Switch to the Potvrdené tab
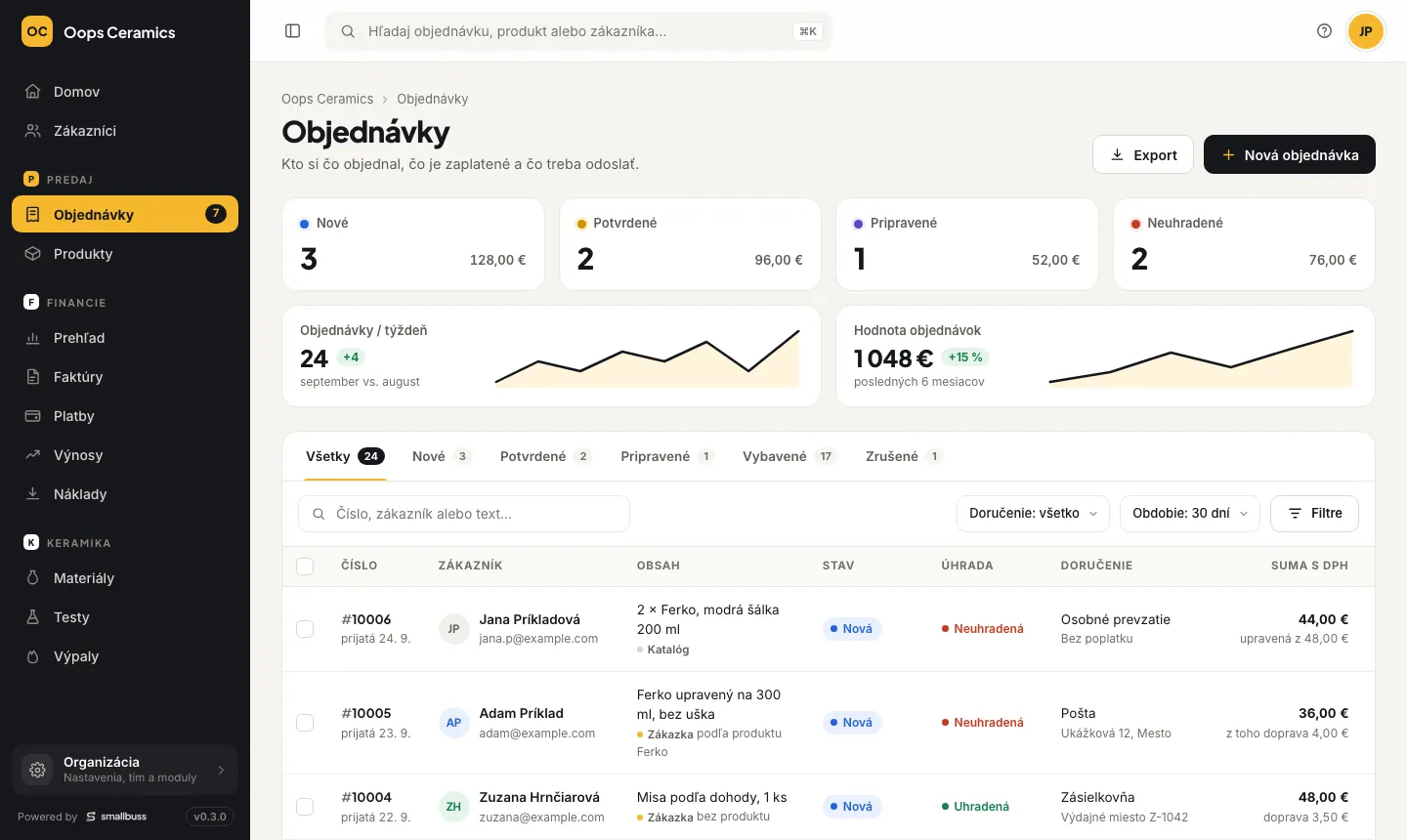The width and height of the screenshot is (1407, 840). pyautogui.click(x=546, y=456)
